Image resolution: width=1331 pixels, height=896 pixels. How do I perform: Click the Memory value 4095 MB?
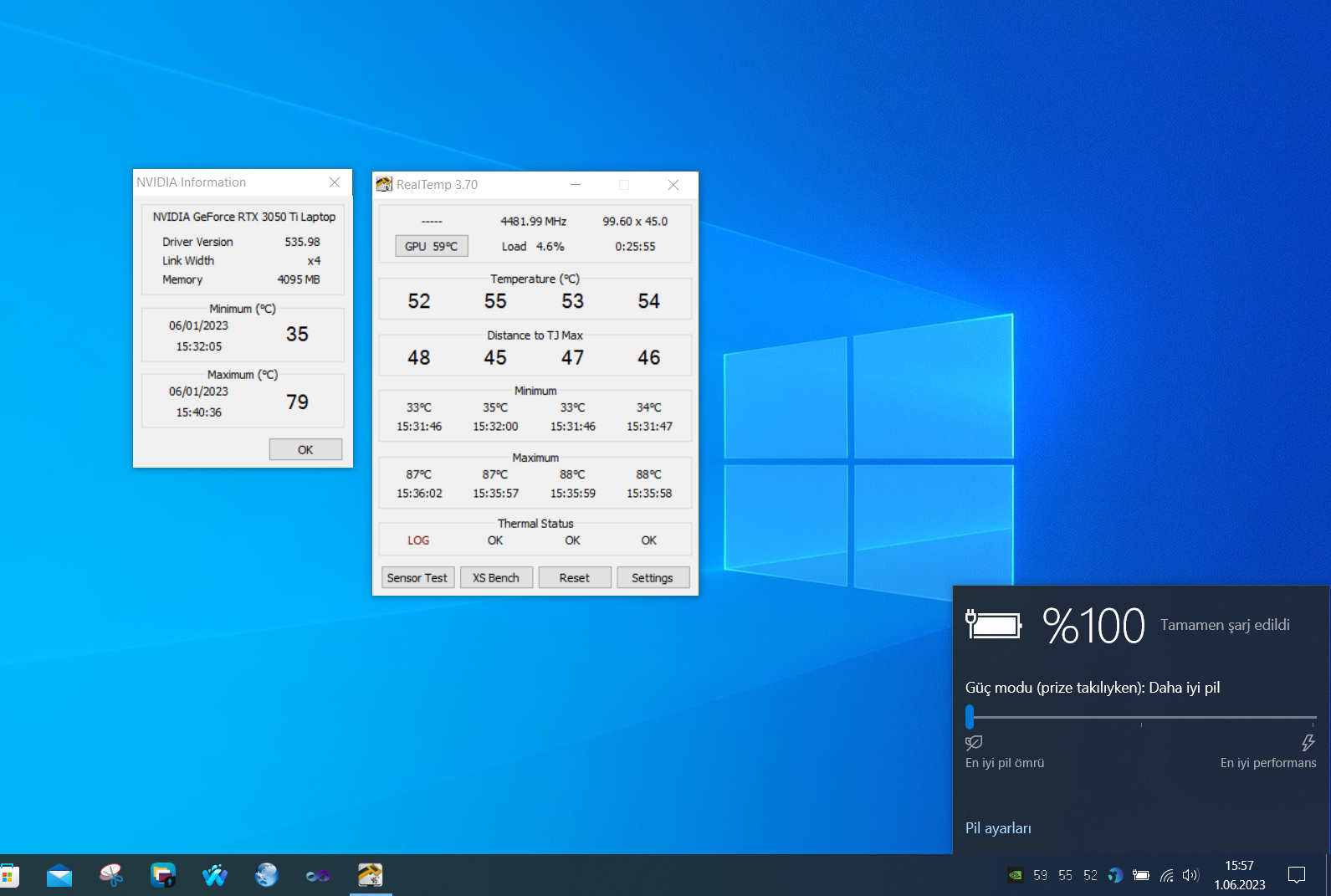pyautogui.click(x=299, y=279)
